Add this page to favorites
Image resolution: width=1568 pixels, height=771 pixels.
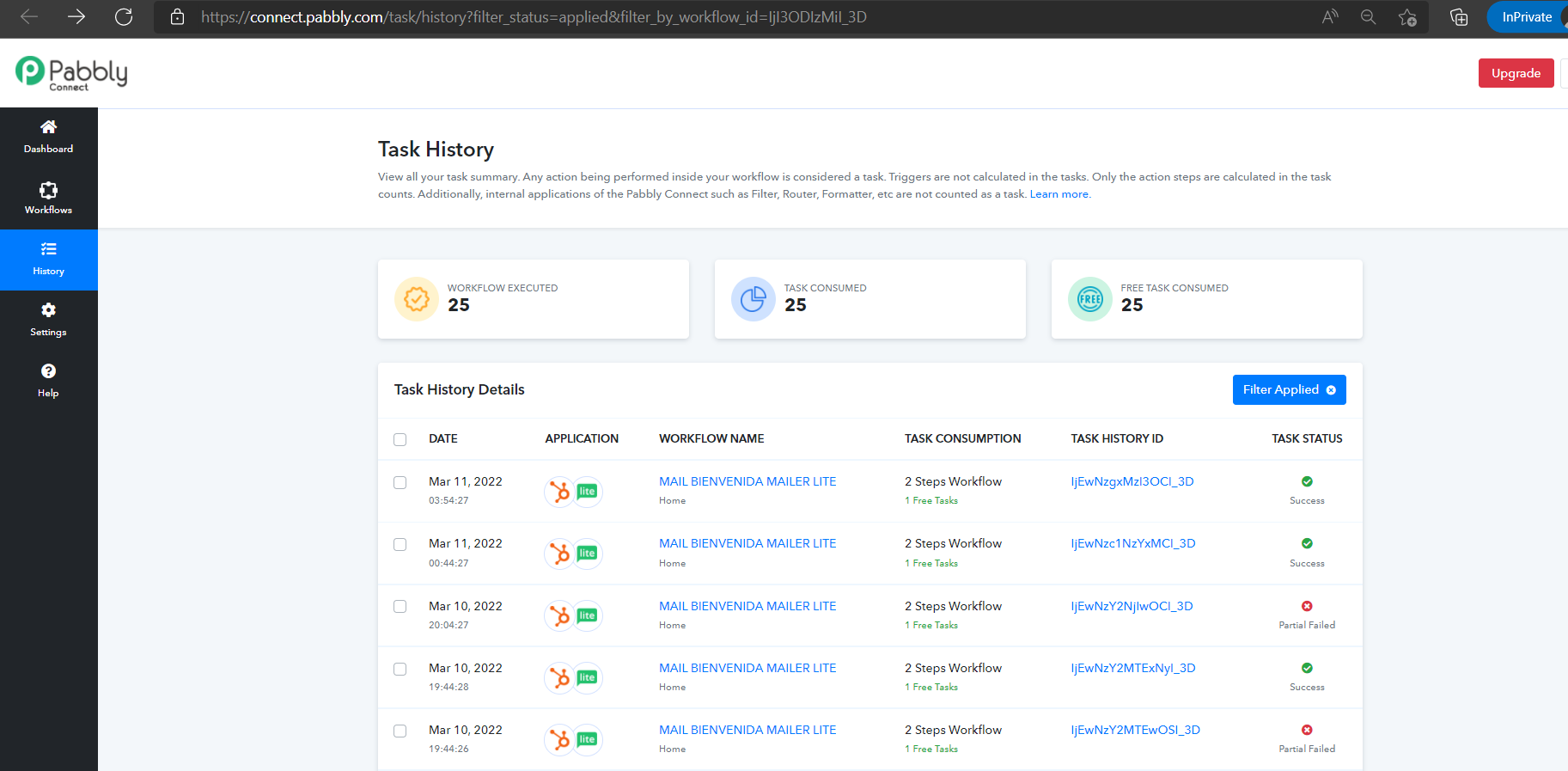[x=1407, y=16]
